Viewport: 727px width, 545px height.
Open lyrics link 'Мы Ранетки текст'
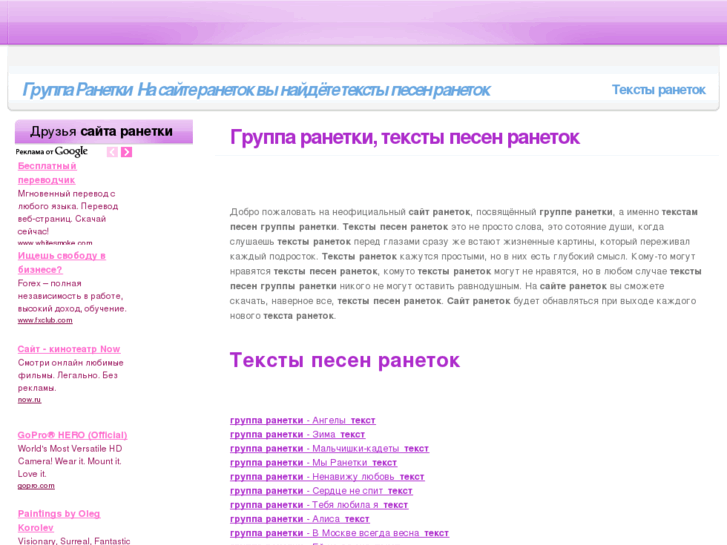[313, 462]
